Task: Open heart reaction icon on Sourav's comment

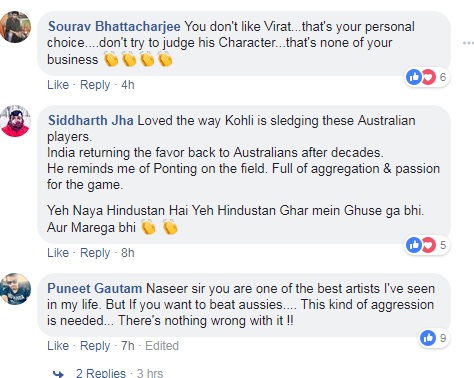Action: [x=429, y=77]
